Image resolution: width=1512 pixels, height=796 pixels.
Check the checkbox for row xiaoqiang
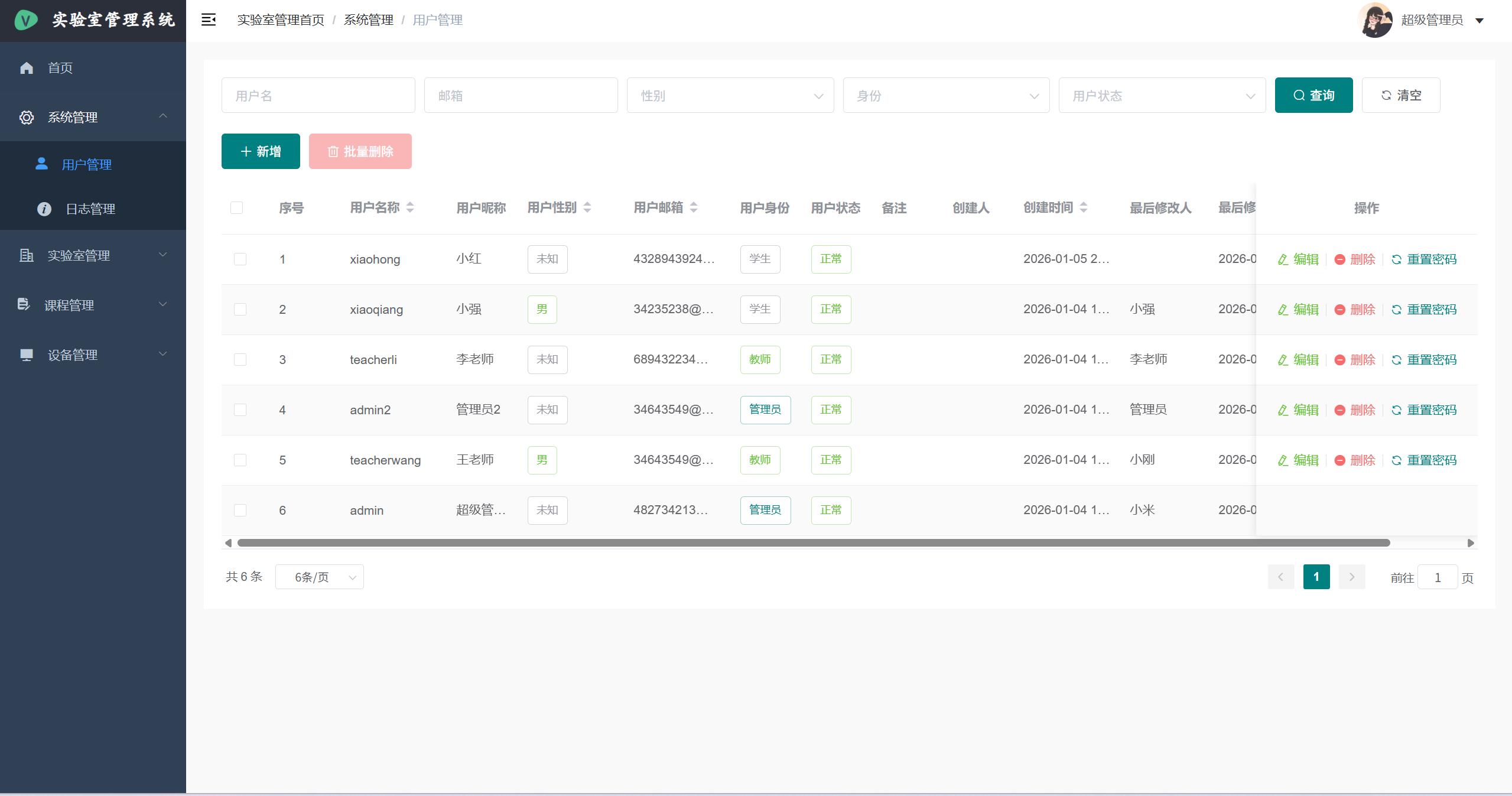[x=240, y=310]
